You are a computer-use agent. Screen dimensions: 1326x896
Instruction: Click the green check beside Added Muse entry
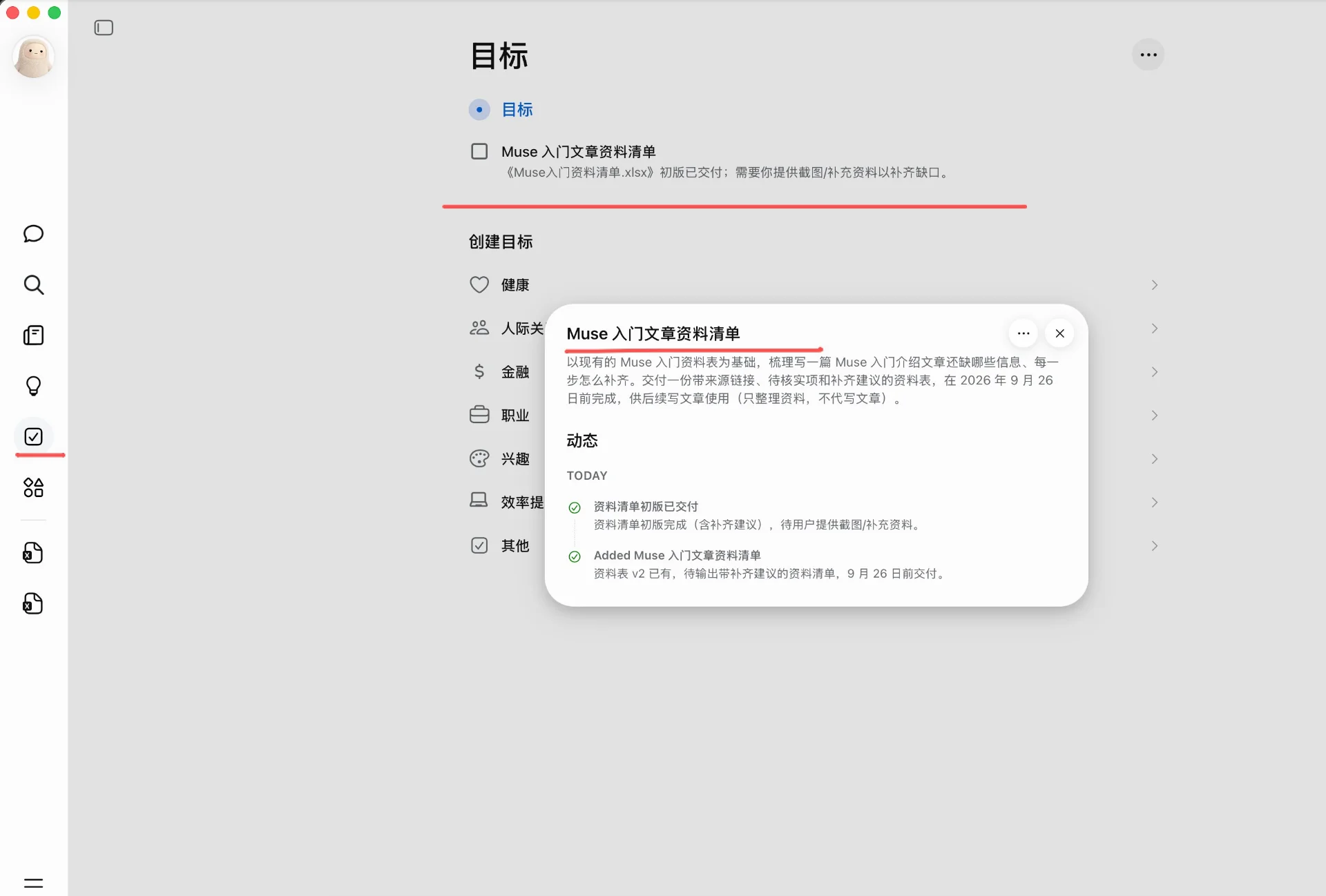(x=575, y=556)
